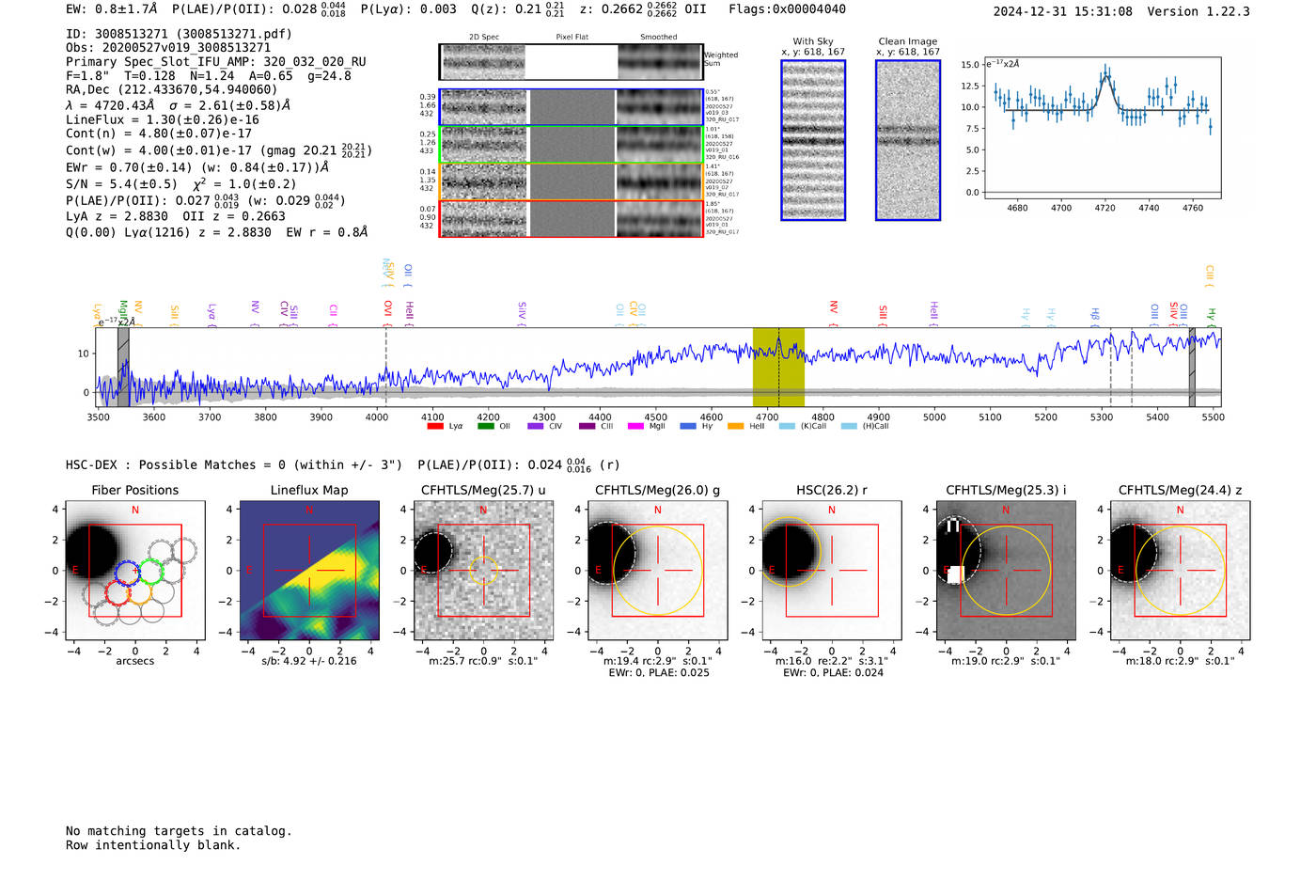Select the red-bordered fiber spectrum row
Image resolution: width=1316 pixels, height=896 pixels.
[572, 218]
